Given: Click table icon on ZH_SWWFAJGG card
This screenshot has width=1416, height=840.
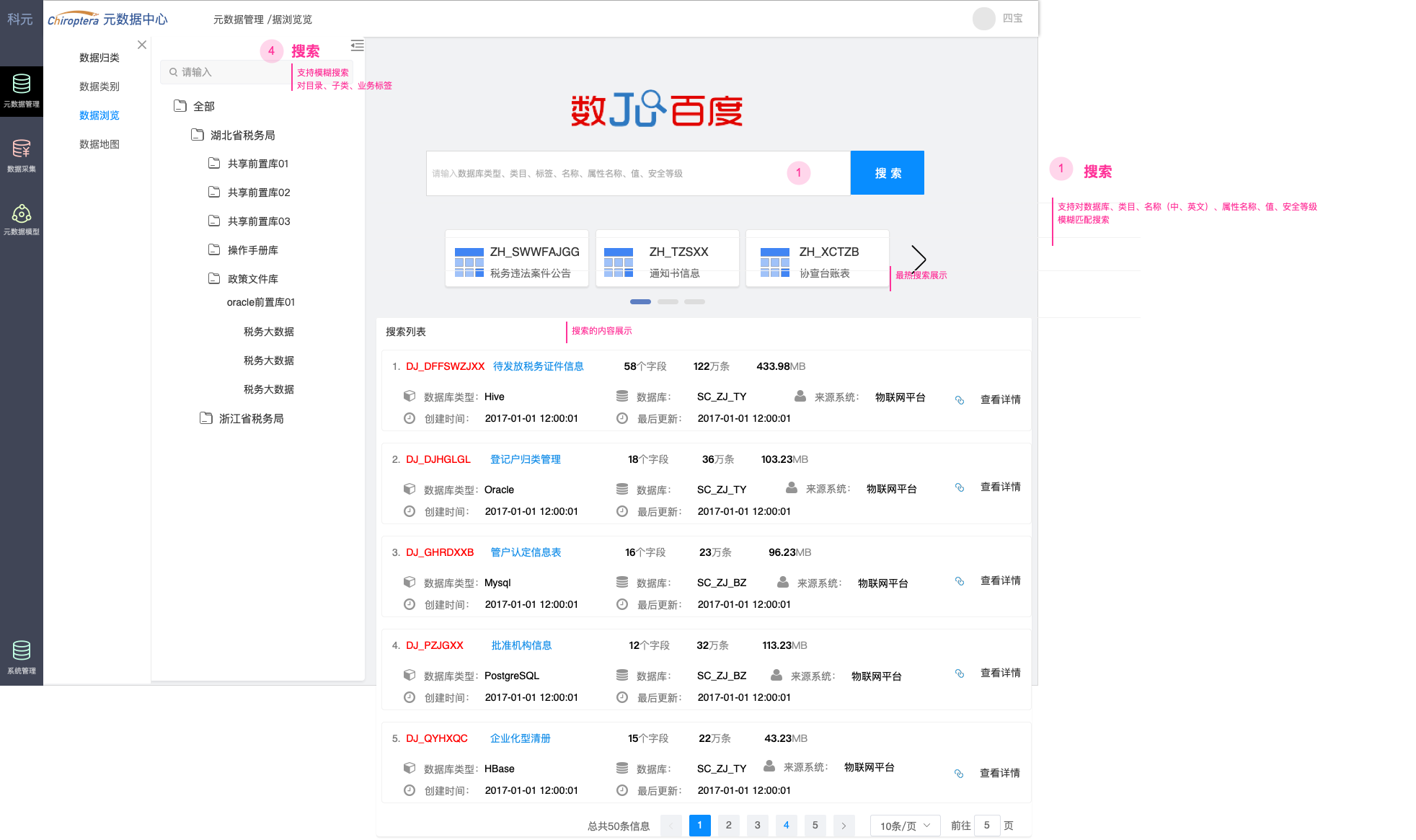Looking at the screenshot, I should (469, 262).
